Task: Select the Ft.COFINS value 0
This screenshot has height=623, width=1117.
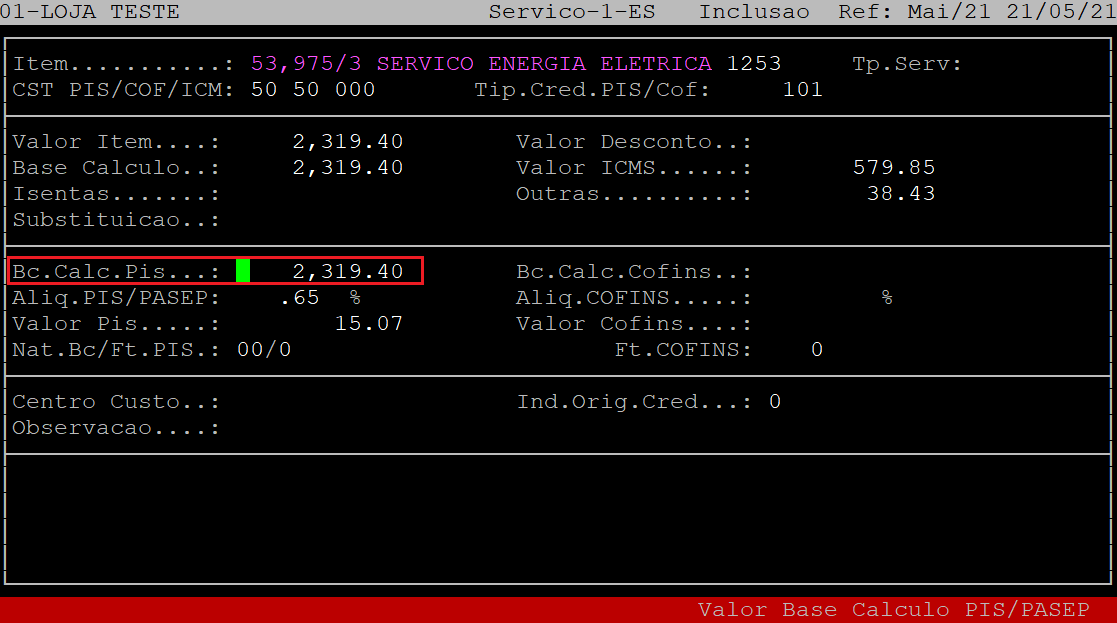Action: tap(816, 350)
